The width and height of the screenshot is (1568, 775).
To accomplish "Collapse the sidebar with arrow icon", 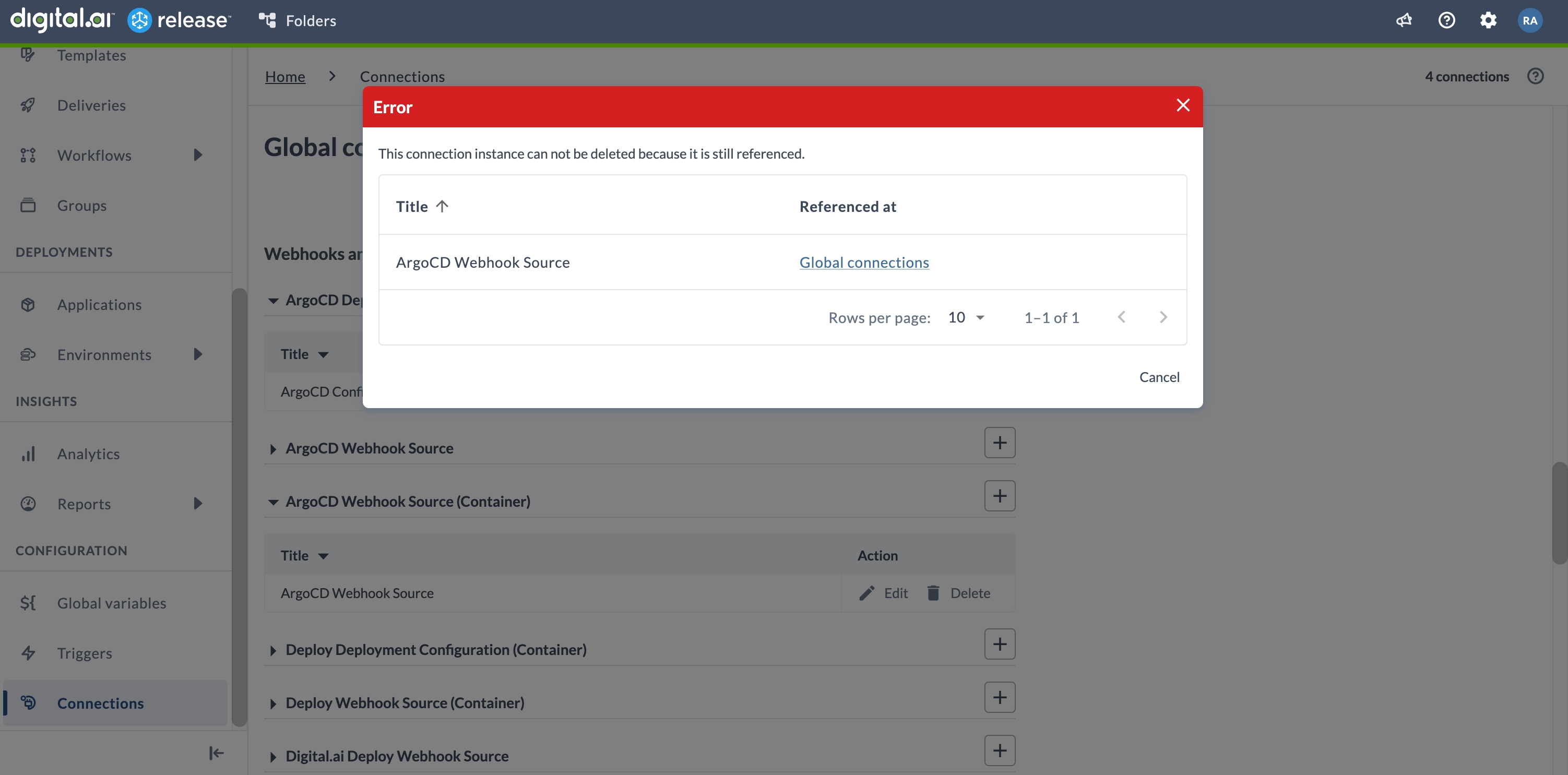I will 216,753.
